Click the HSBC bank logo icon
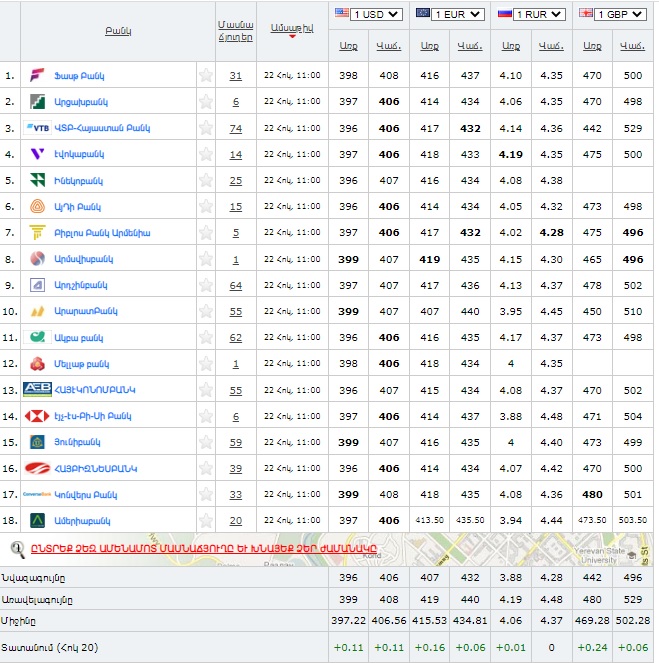The image size is (659, 663). pos(37,415)
